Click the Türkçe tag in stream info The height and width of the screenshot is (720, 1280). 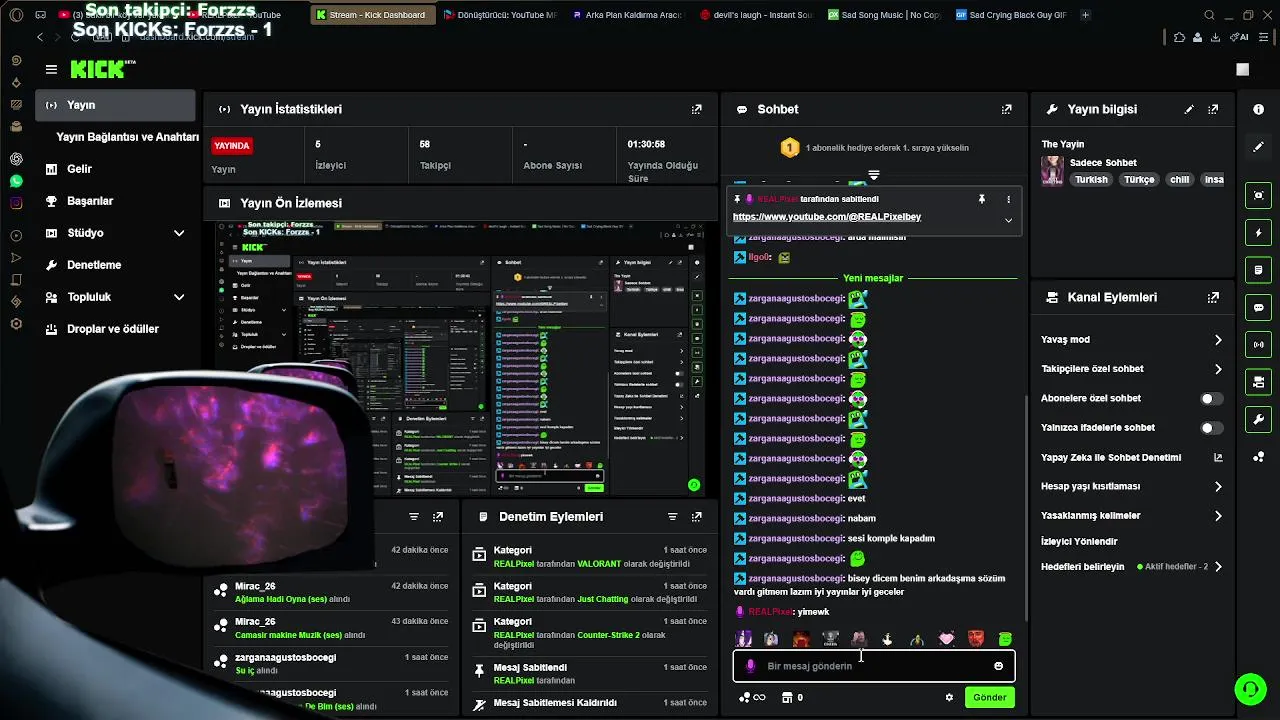click(x=1138, y=180)
